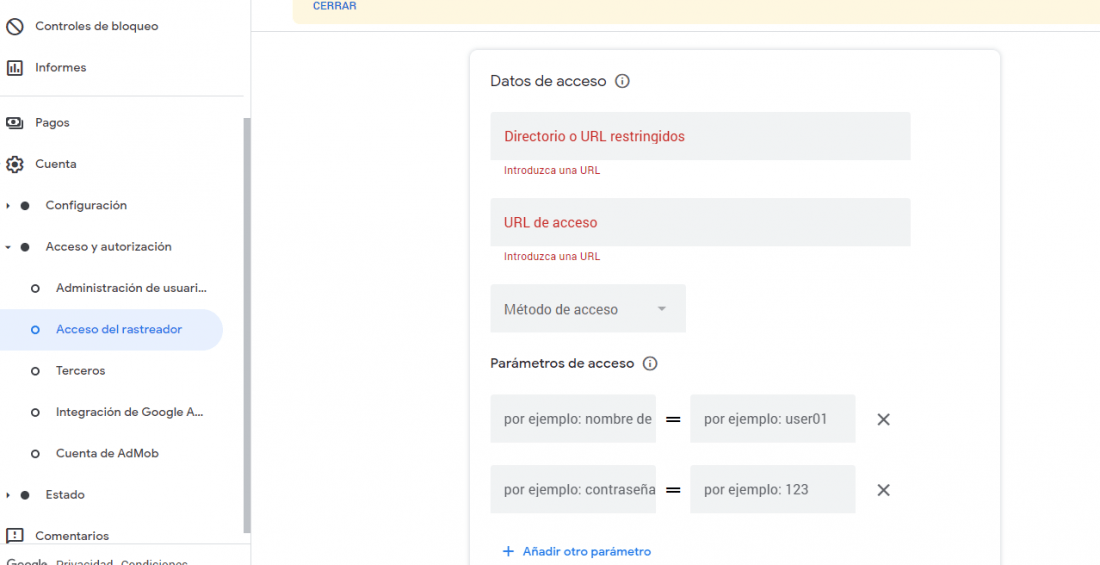Image resolution: width=1100 pixels, height=565 pixels.
Task: Click the Controles de bloqueo block icon
Action: point(14,27)
